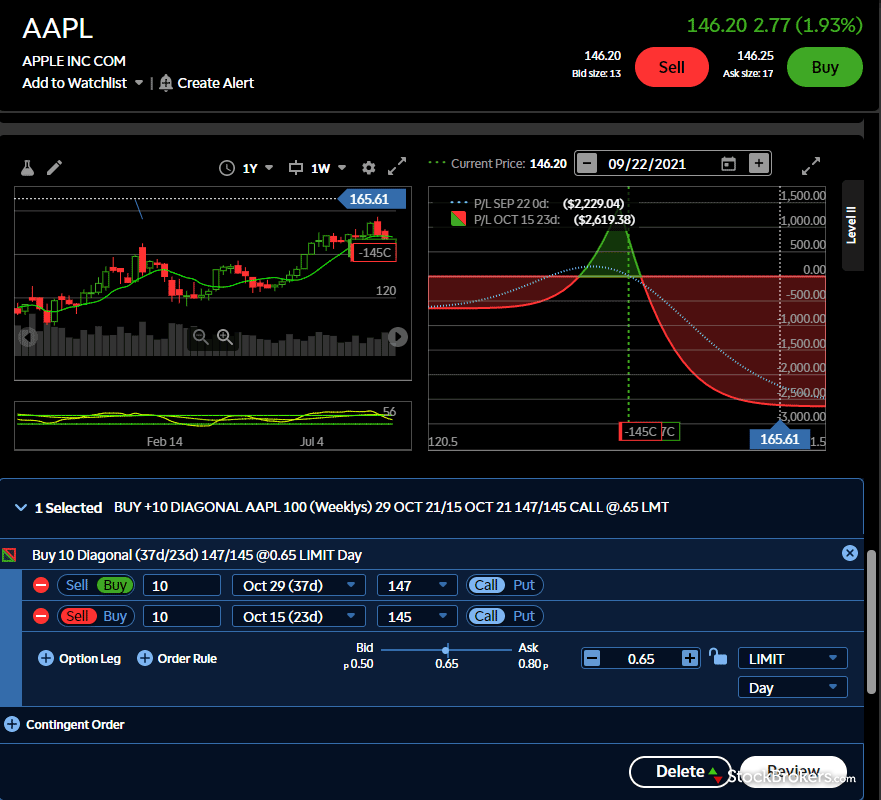Set the Oct 15 leg to Buy
Viewport: 881px width, 800px height.
coord(115,616)
